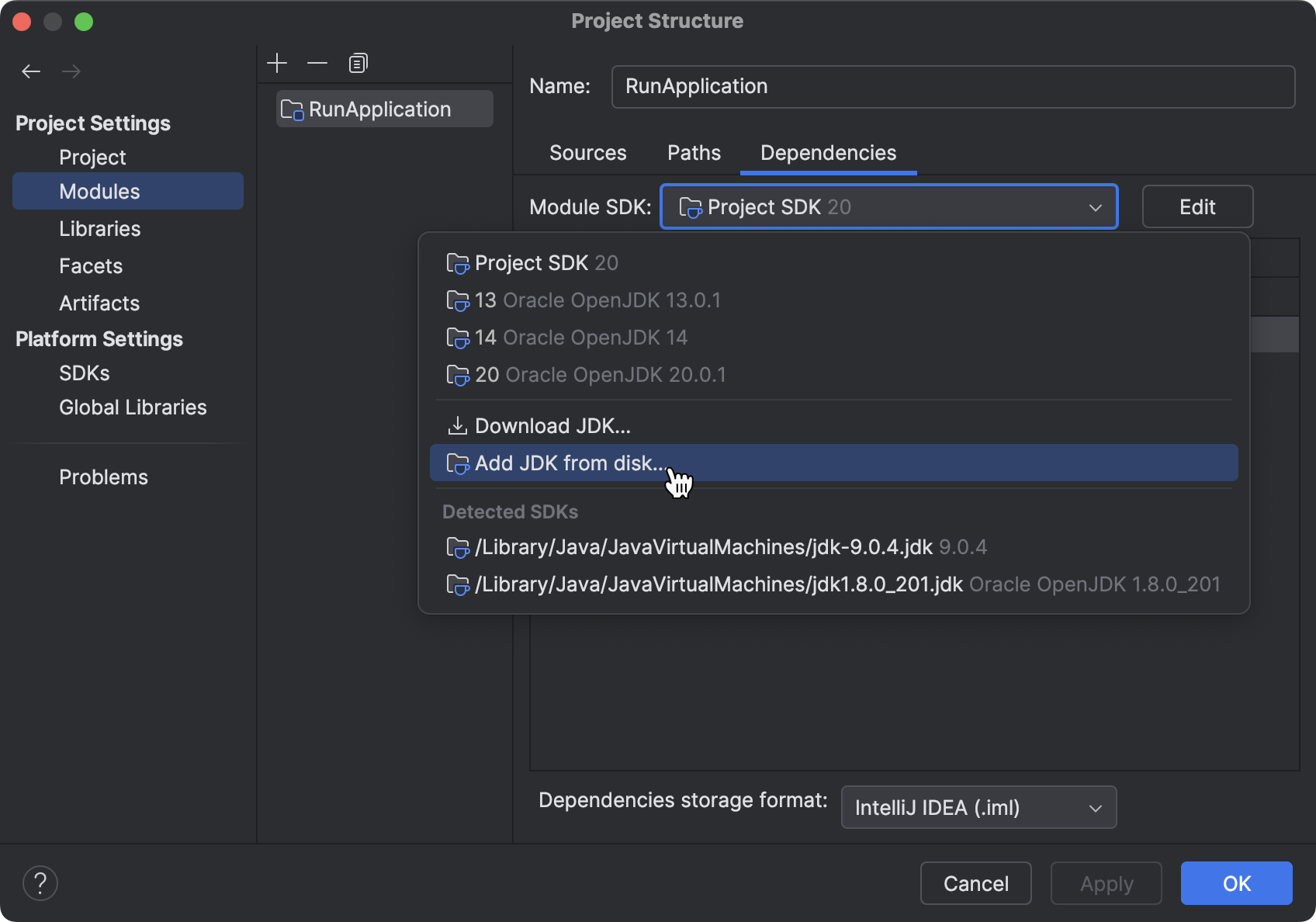
Task: Click the Copy module icon
Action: [x=358, y=62]
